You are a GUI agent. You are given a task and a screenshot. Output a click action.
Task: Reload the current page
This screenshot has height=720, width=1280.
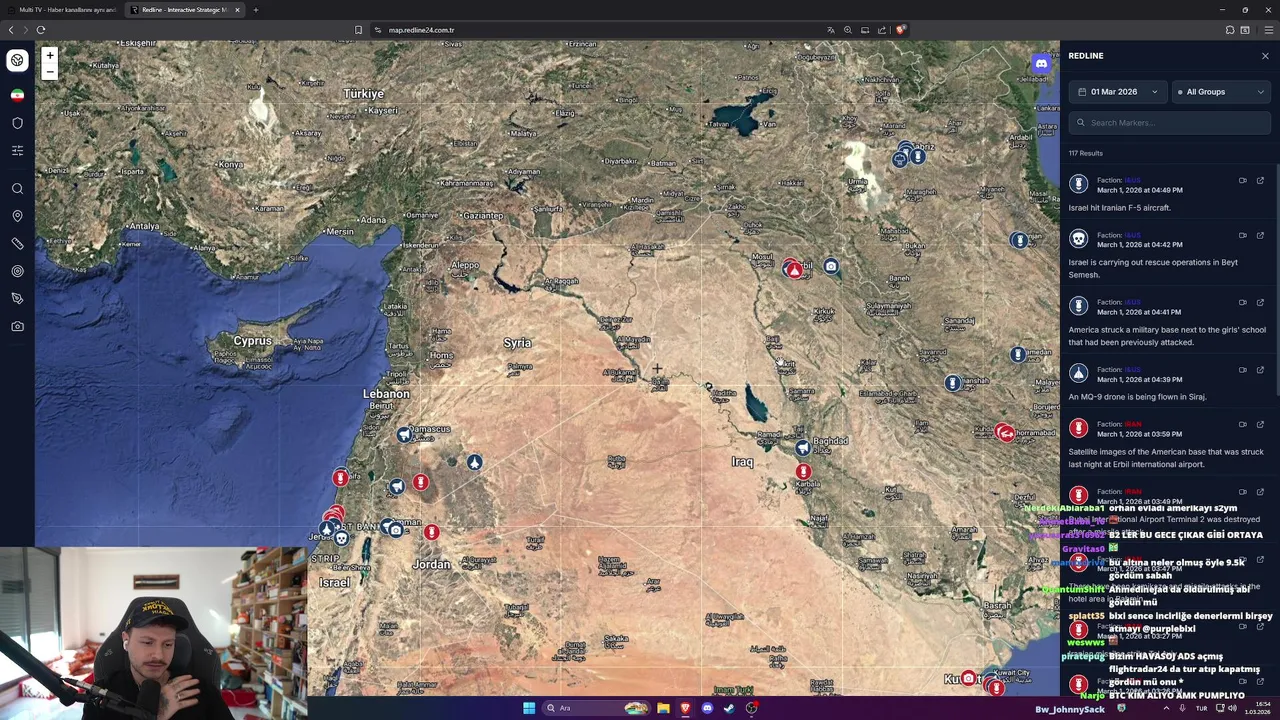pyautogui.click(x=41, y=30)
